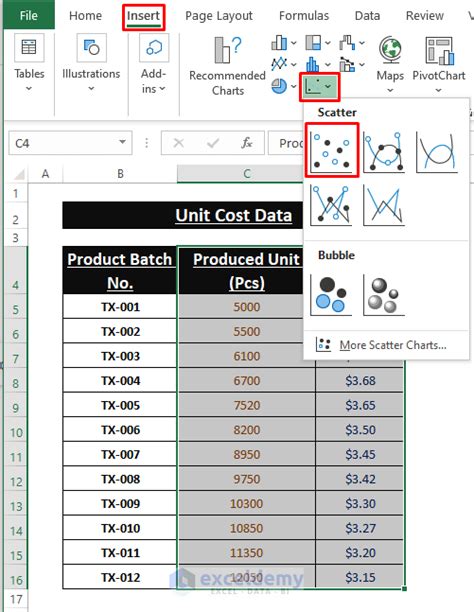This screenshot has height=612, width=474.
Task: Open the Maps chart icon
Action: pos(390,50)
